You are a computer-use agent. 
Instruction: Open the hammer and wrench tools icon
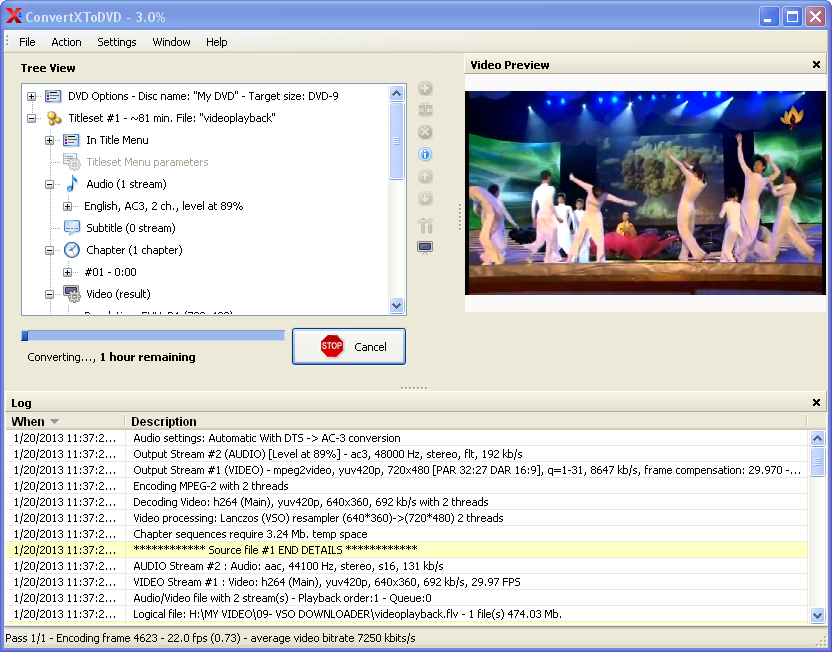point(425,225)
